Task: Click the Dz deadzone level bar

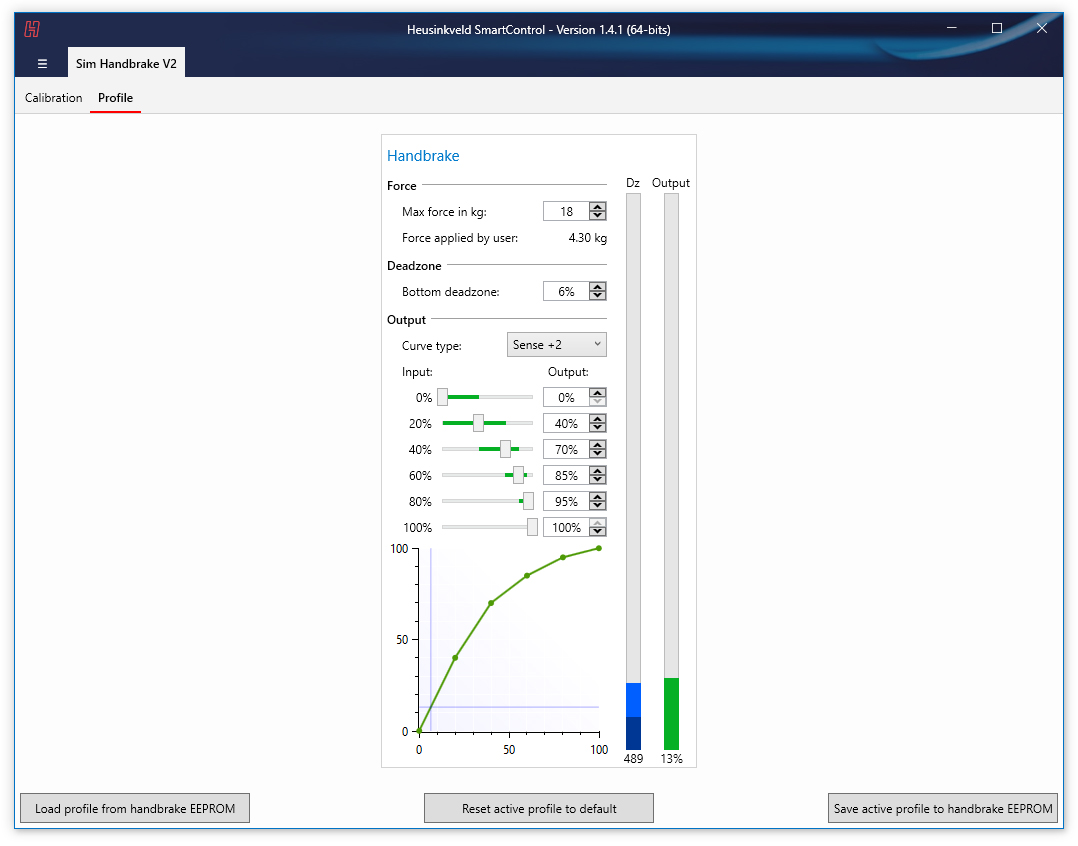Action: tap(633, 471)
